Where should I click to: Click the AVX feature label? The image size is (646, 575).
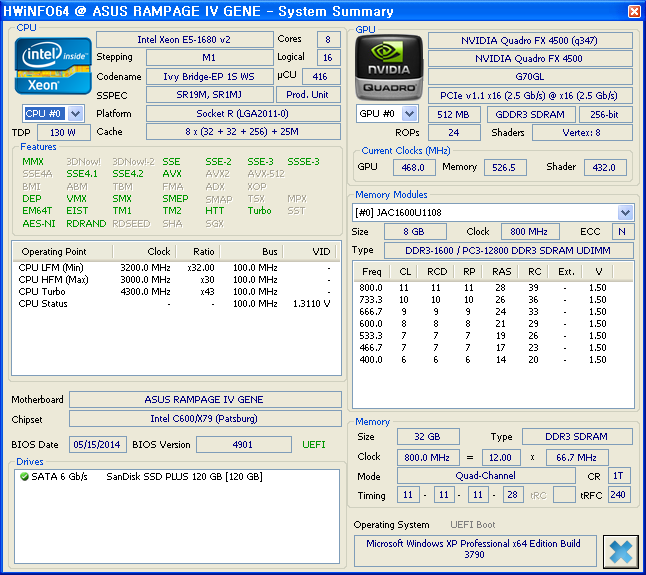172,174
